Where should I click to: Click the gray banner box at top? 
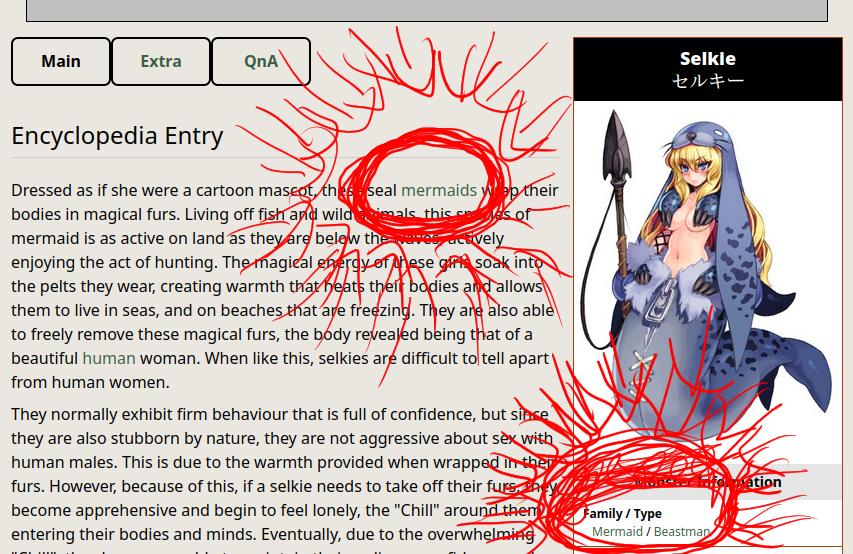click(x=427, y=10)
